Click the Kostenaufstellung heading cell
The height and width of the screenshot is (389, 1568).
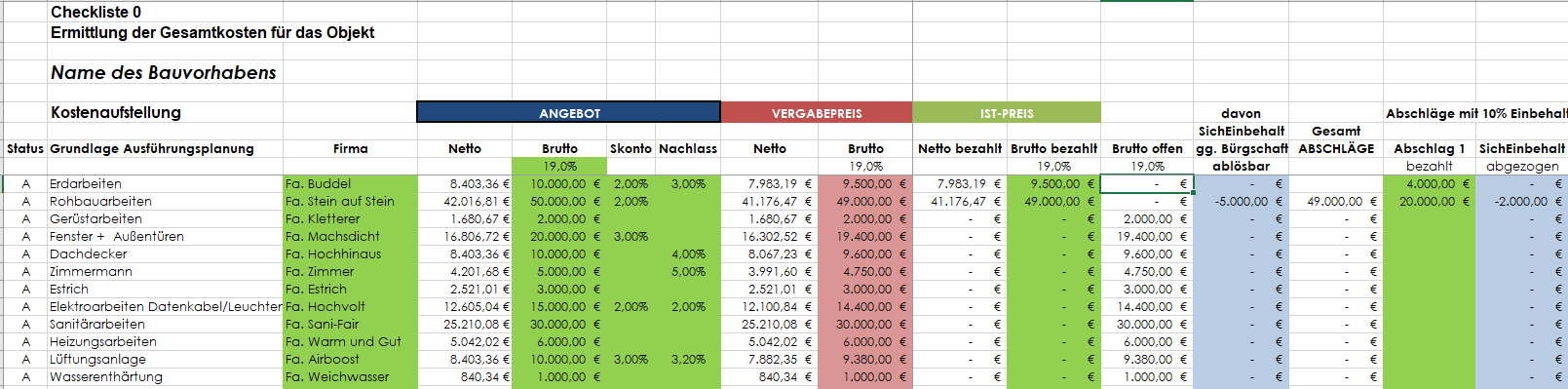[x=116, y=112]
